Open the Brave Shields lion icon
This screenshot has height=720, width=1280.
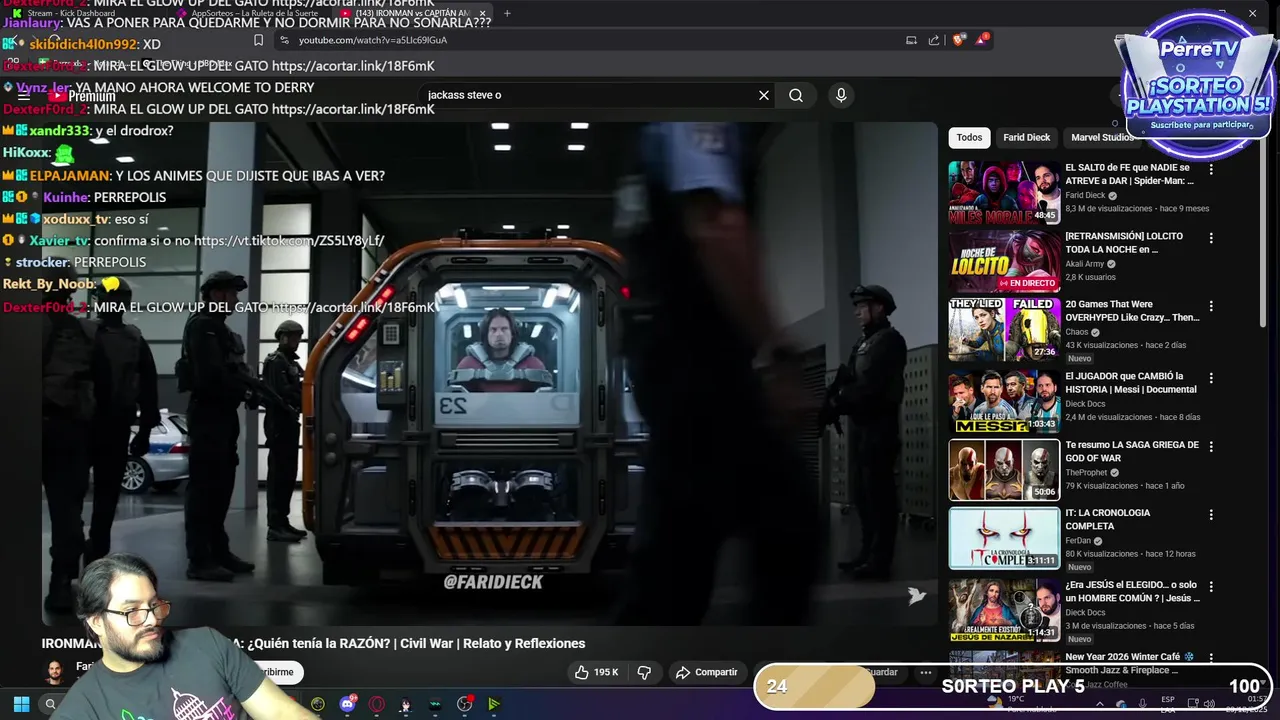coord(958,40)
